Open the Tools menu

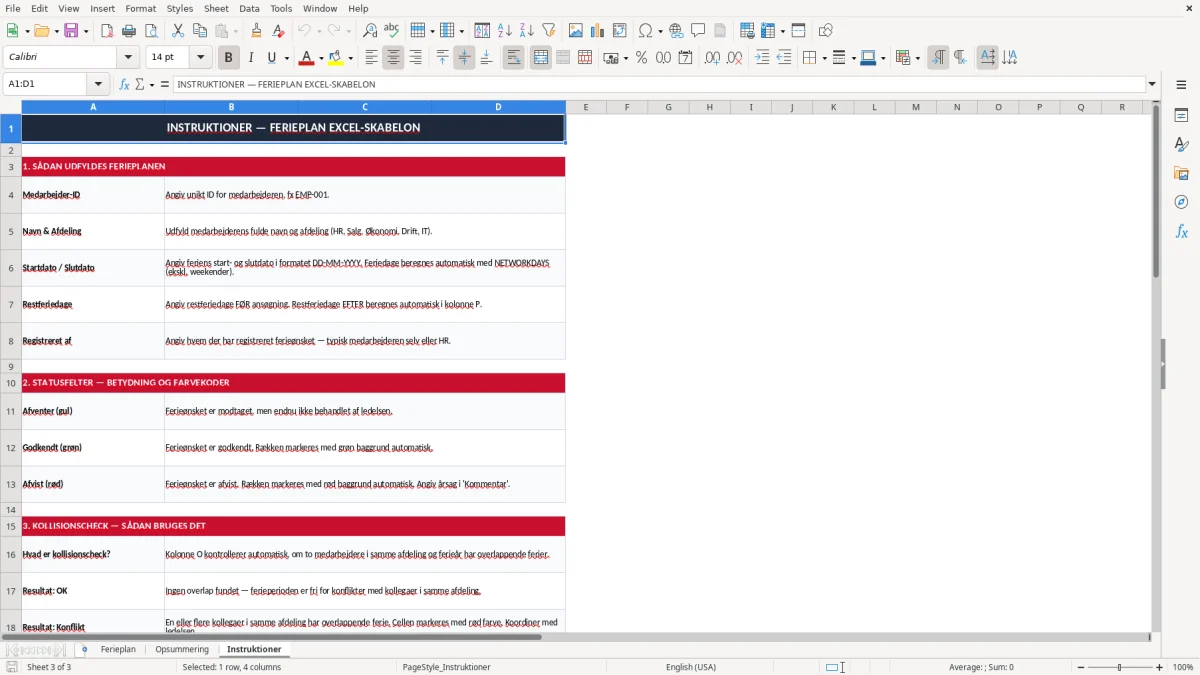coord(281,8)
